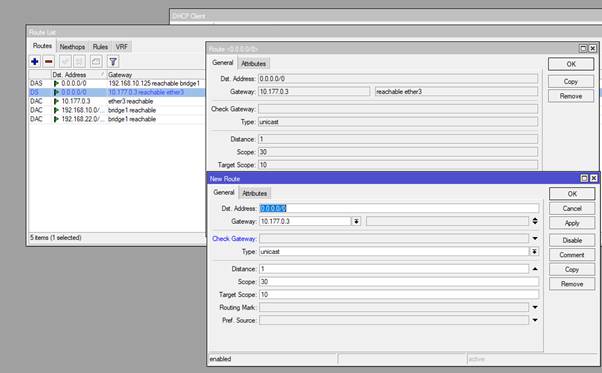Click Copy in the New Route window

point(572,269)
